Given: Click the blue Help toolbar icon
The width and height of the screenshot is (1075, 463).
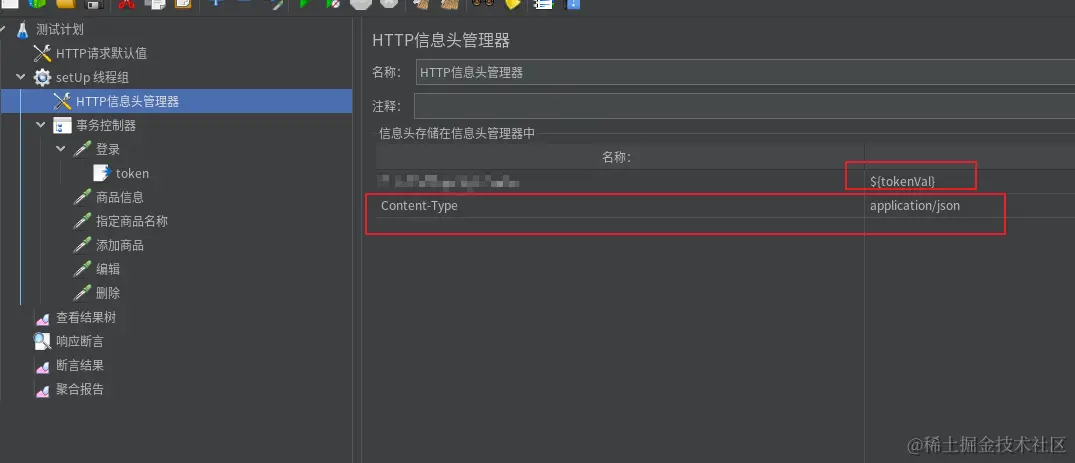Looking at the screenshot, I should pyautogui.click(x=572, y=3).
